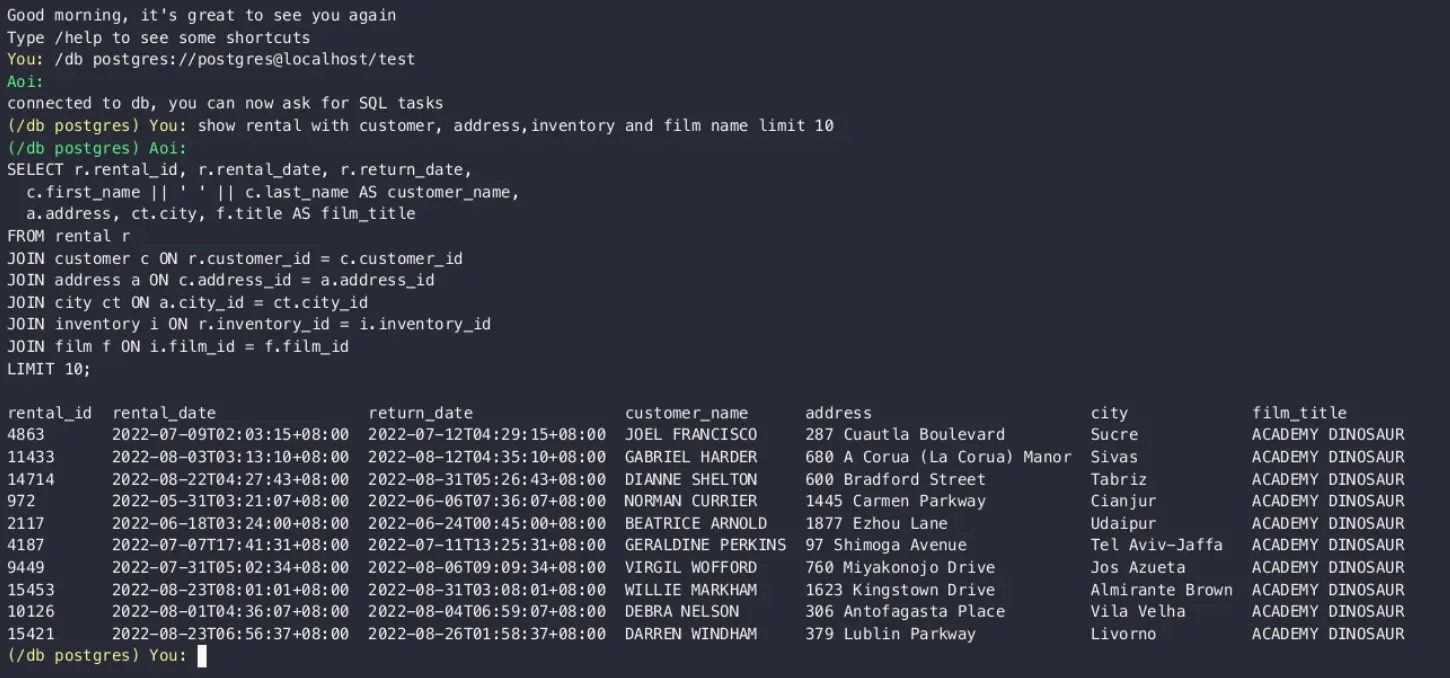Click the rental_id column header

(x=49, y=413)
